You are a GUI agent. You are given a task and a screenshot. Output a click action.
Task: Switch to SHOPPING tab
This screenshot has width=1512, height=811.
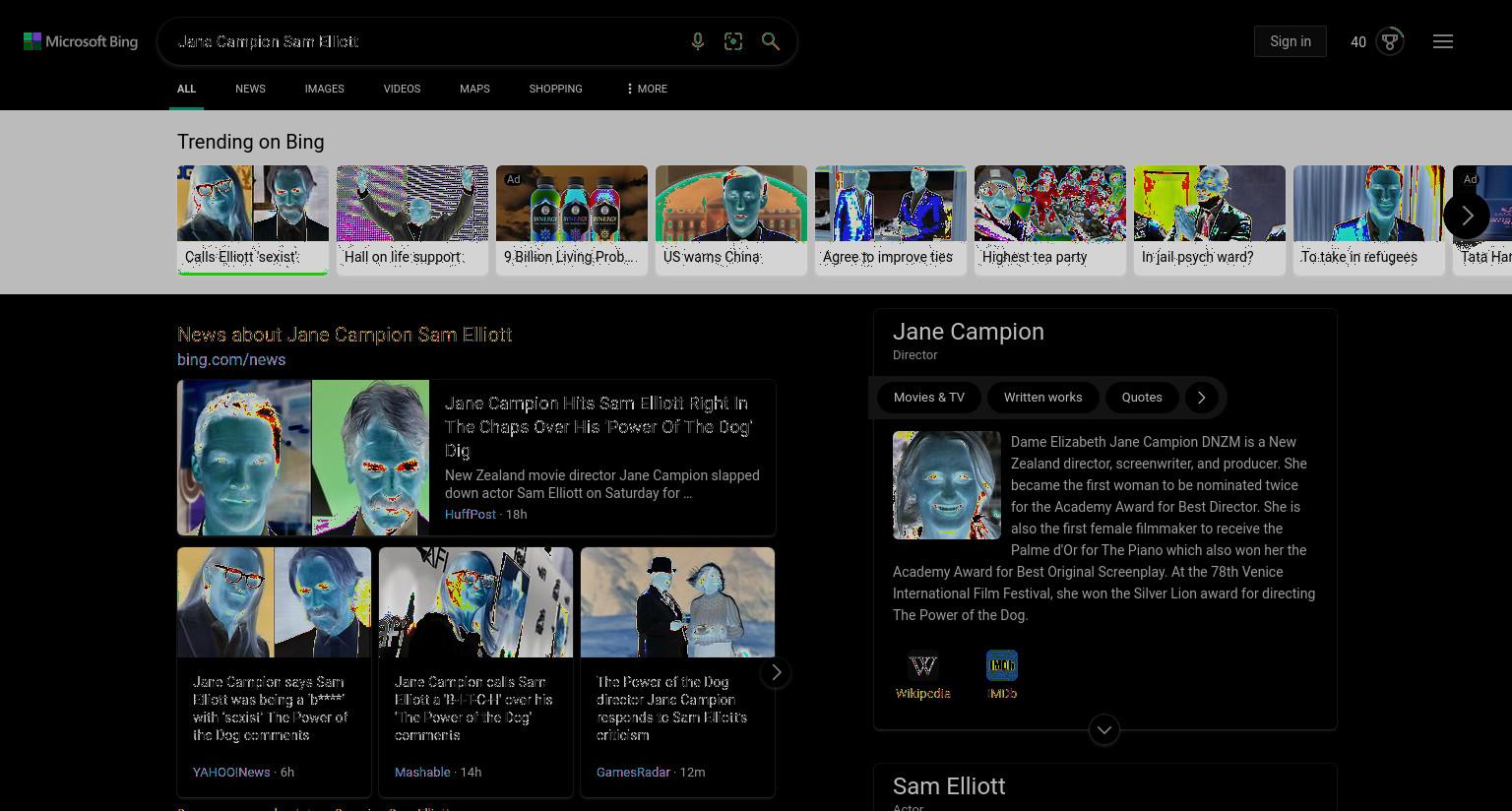pyautogui.click(x=555, y=89)
